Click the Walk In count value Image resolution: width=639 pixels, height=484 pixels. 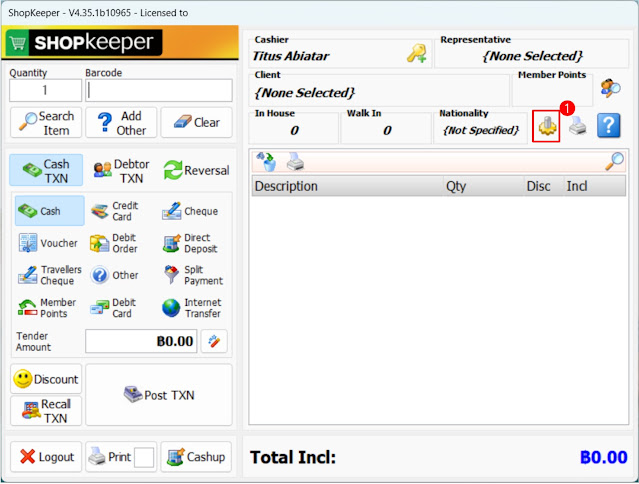387,130
